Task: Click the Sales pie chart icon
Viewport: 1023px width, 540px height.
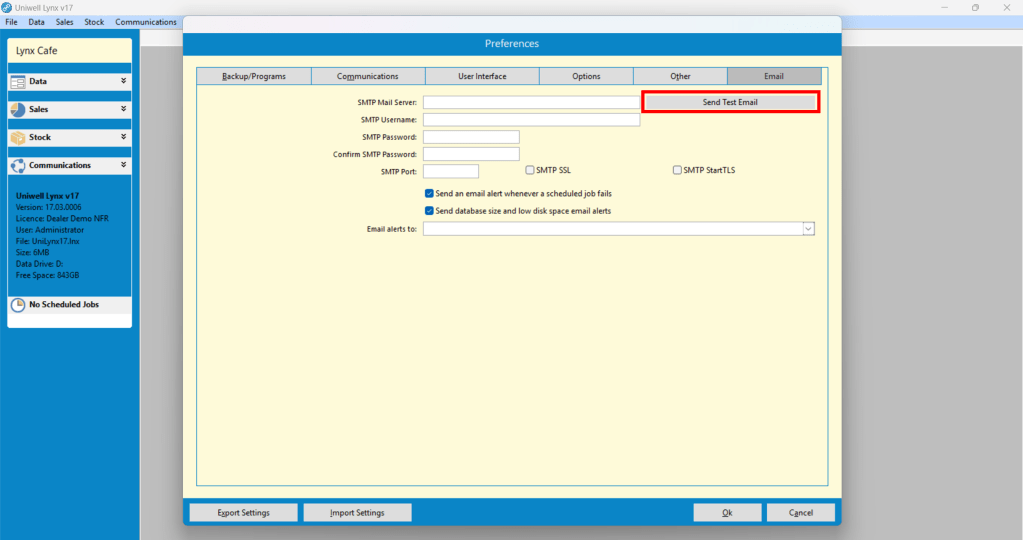Action: click(x=18, y=110)
